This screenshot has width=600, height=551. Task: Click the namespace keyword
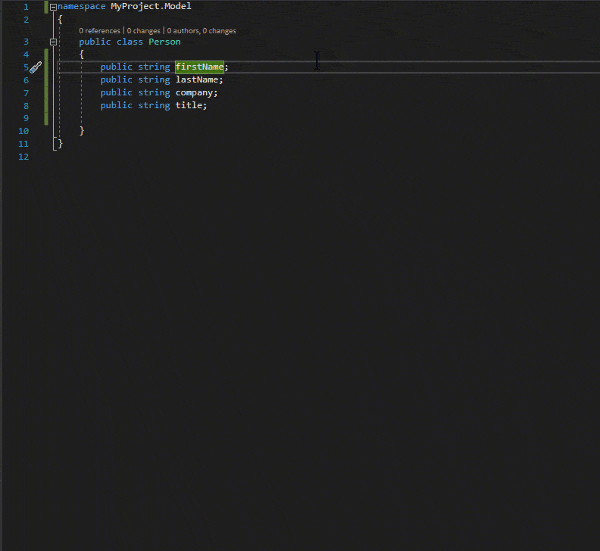81,6
